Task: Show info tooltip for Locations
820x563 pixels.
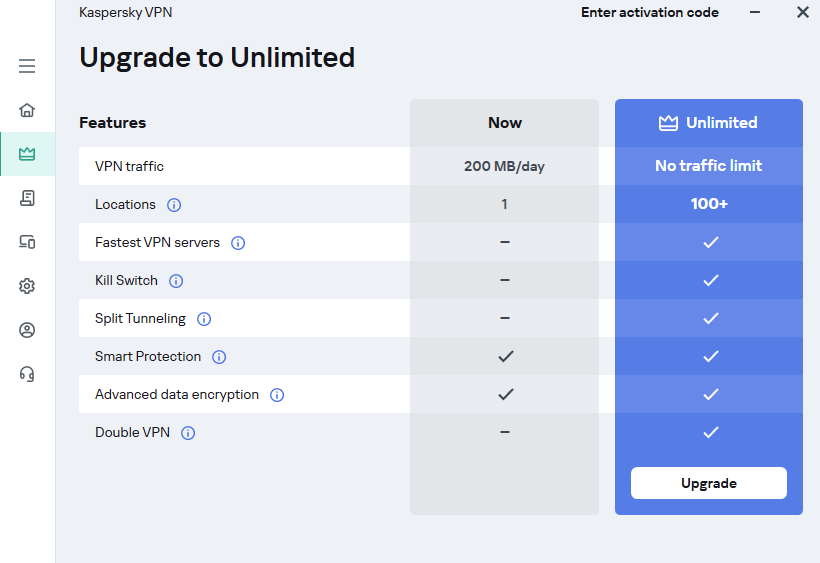Action: tap(174, 205)
